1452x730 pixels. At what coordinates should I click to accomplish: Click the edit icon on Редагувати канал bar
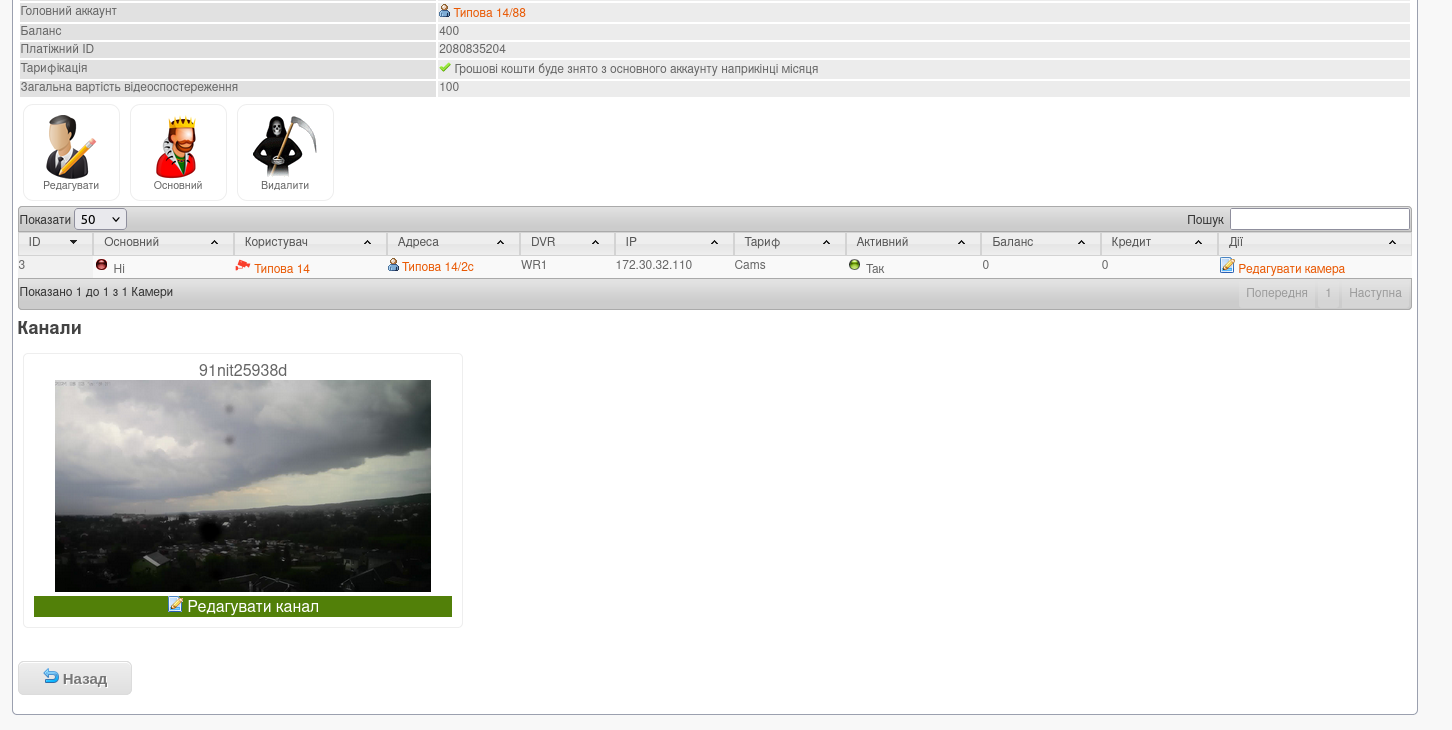pos(175,605)
